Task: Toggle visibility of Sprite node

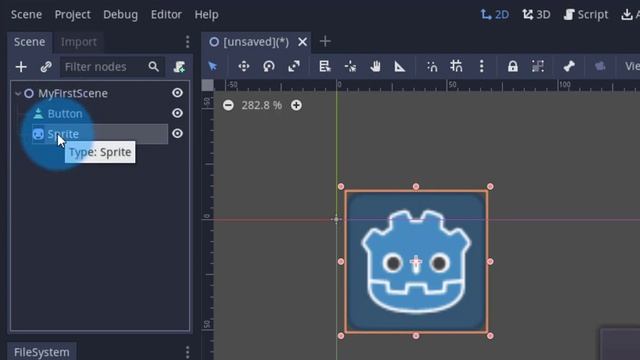Action: tap(177, 133)
